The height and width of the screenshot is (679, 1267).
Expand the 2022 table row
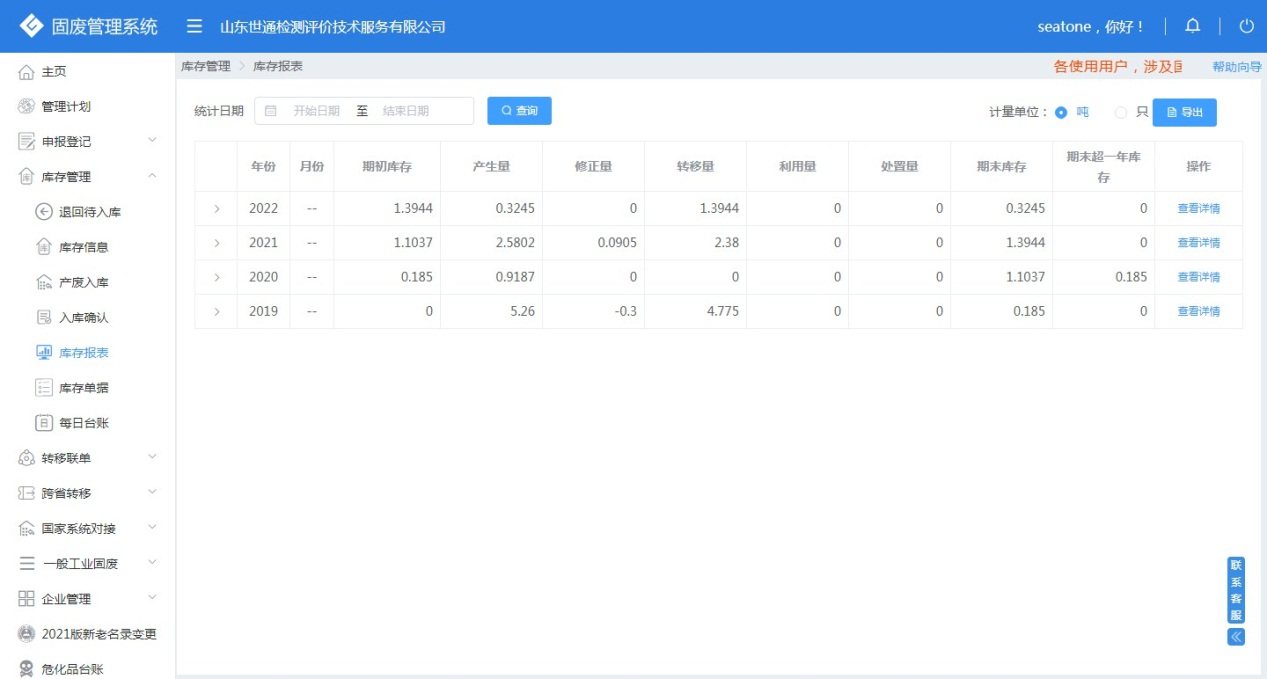click(216, 209)
